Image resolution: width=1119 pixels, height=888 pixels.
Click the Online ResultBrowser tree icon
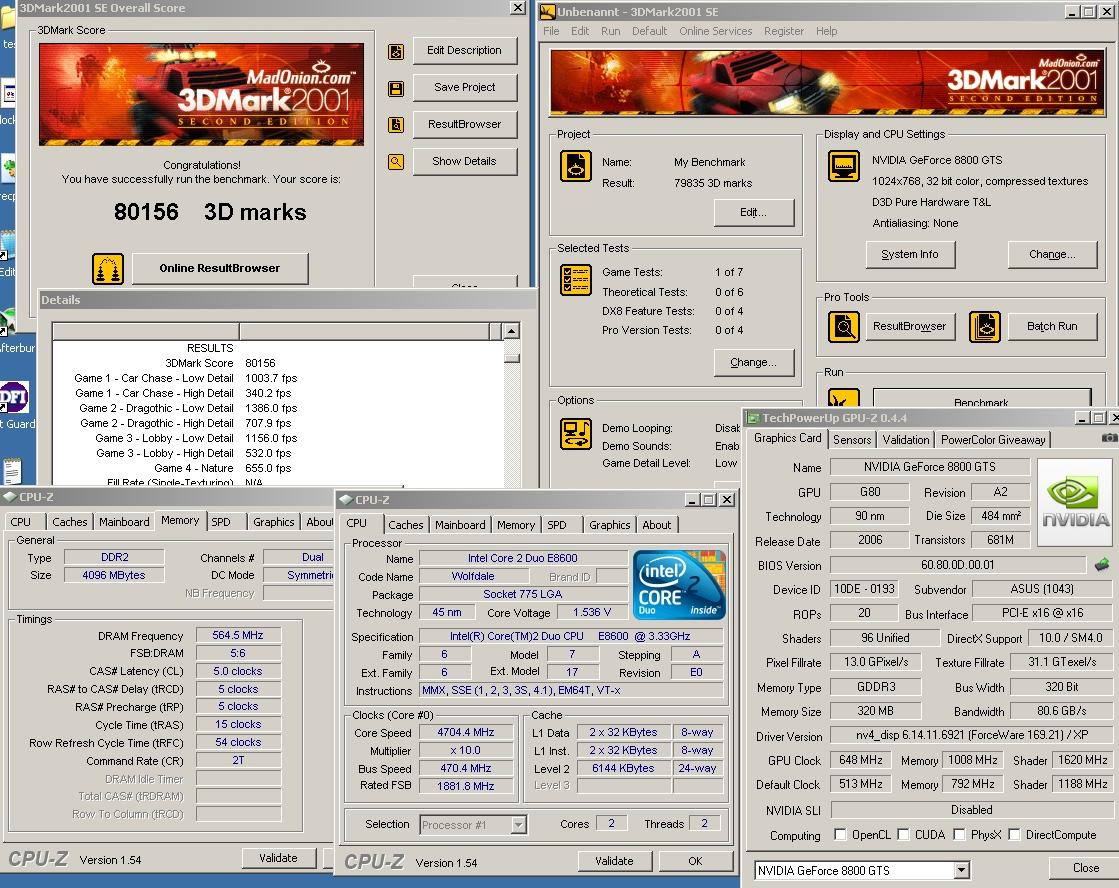(108, 269)
